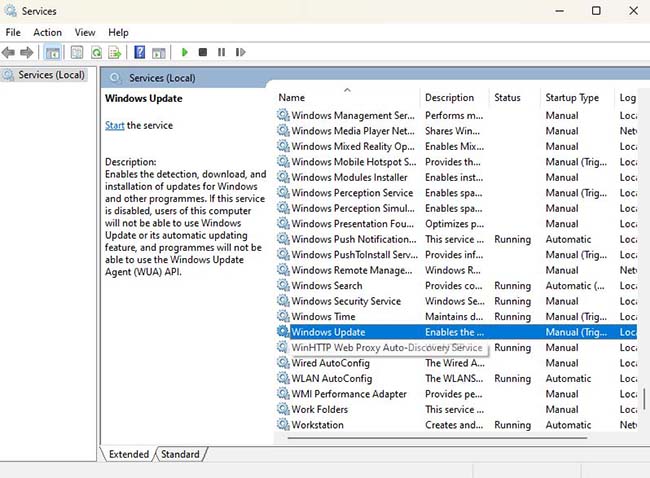
Task: Open the Help menu
Action: point(119,32)
